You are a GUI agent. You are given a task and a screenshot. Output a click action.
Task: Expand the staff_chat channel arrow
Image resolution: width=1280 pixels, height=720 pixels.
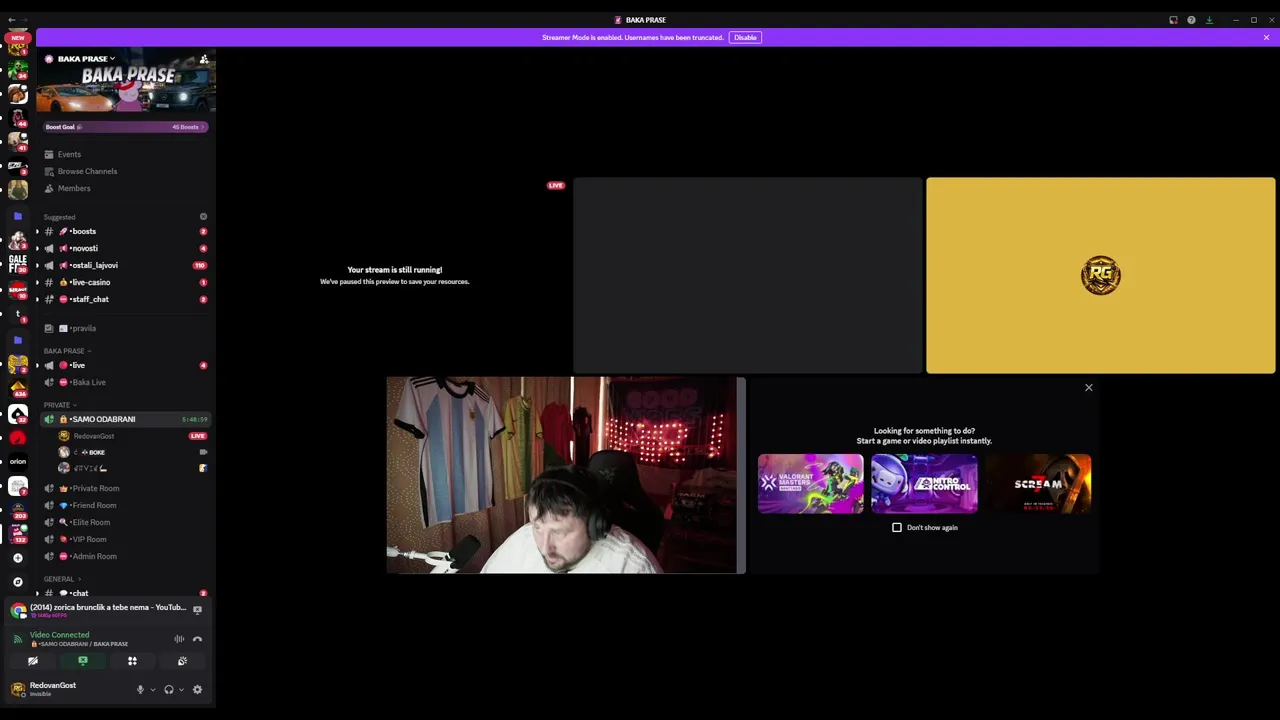(x=37, y=299)
